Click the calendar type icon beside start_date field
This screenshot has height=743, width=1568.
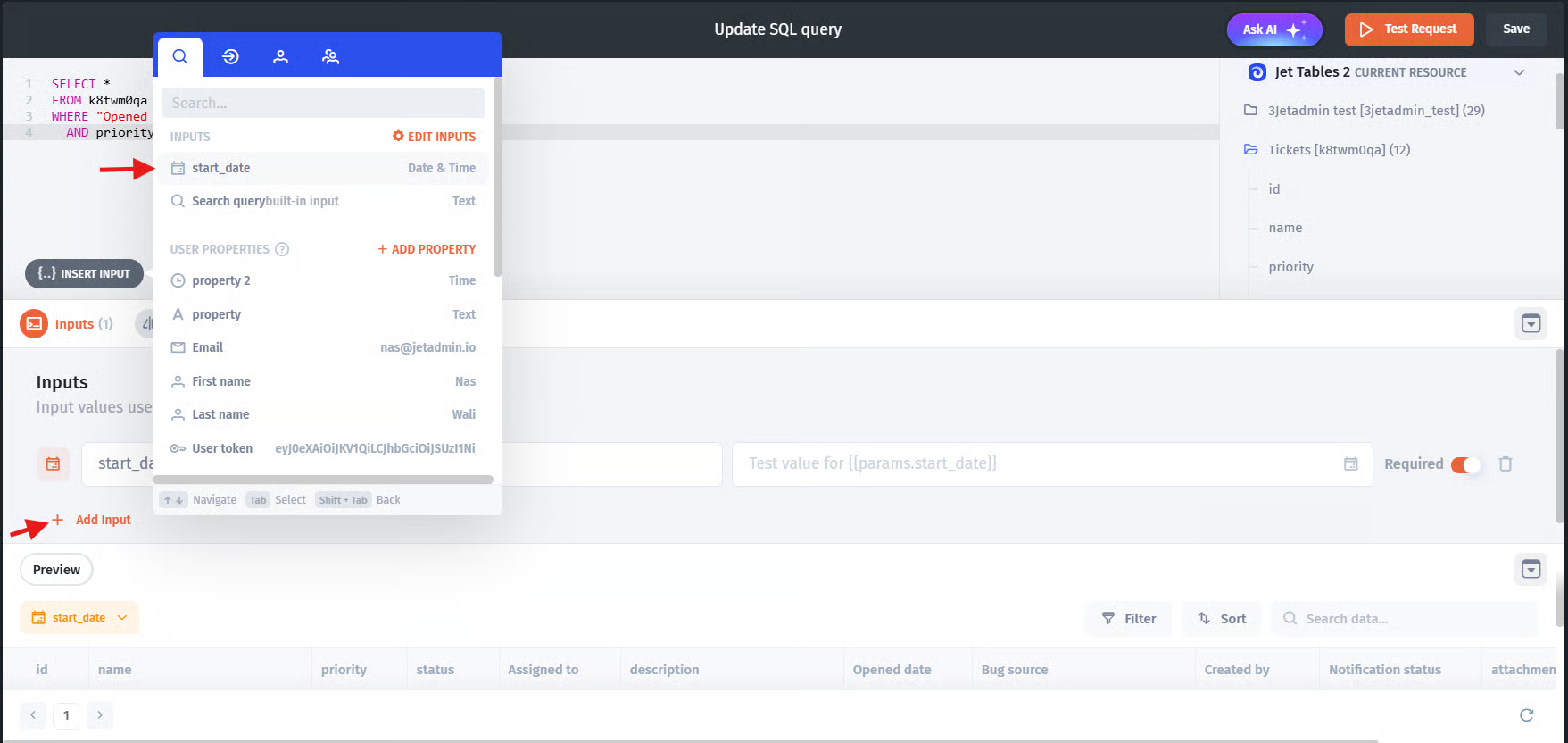[x=54, y=463]
